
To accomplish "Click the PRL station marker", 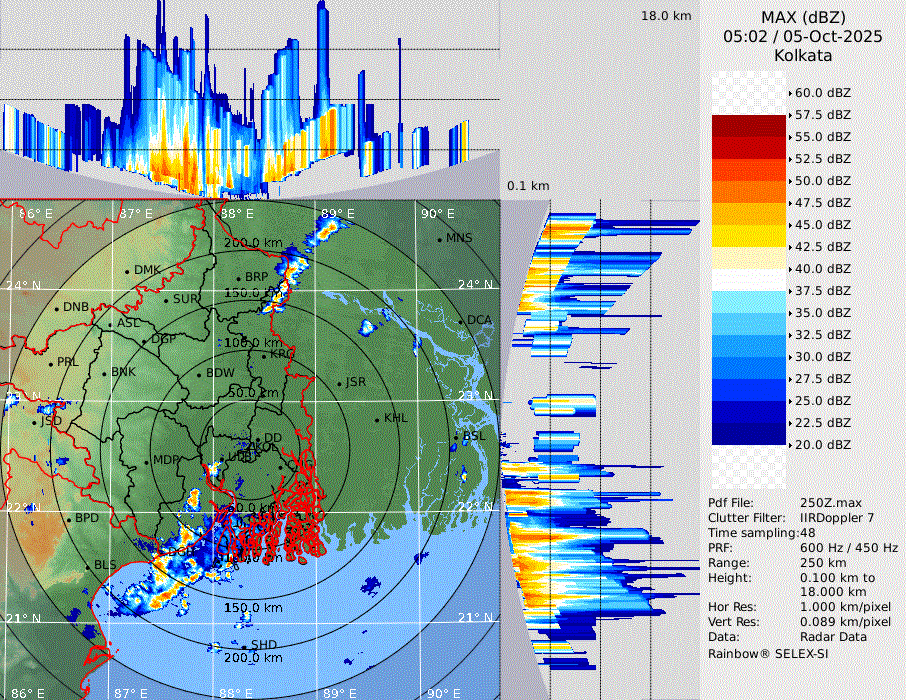I will click(51, 362).
